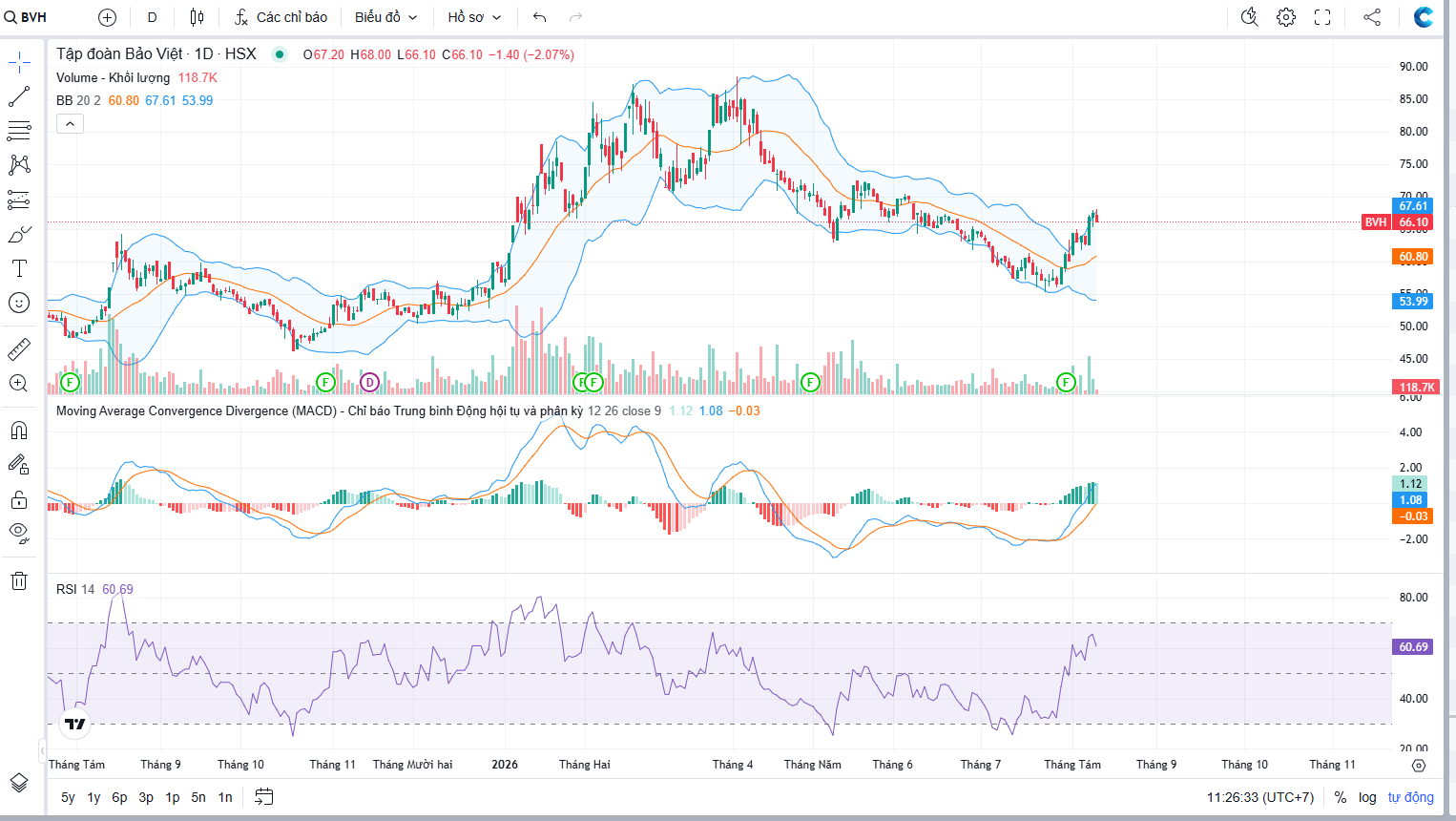Switch the chart to fullscreen mode
This screenshot has width=1456, height=821.
click(x=1322, y=17)
